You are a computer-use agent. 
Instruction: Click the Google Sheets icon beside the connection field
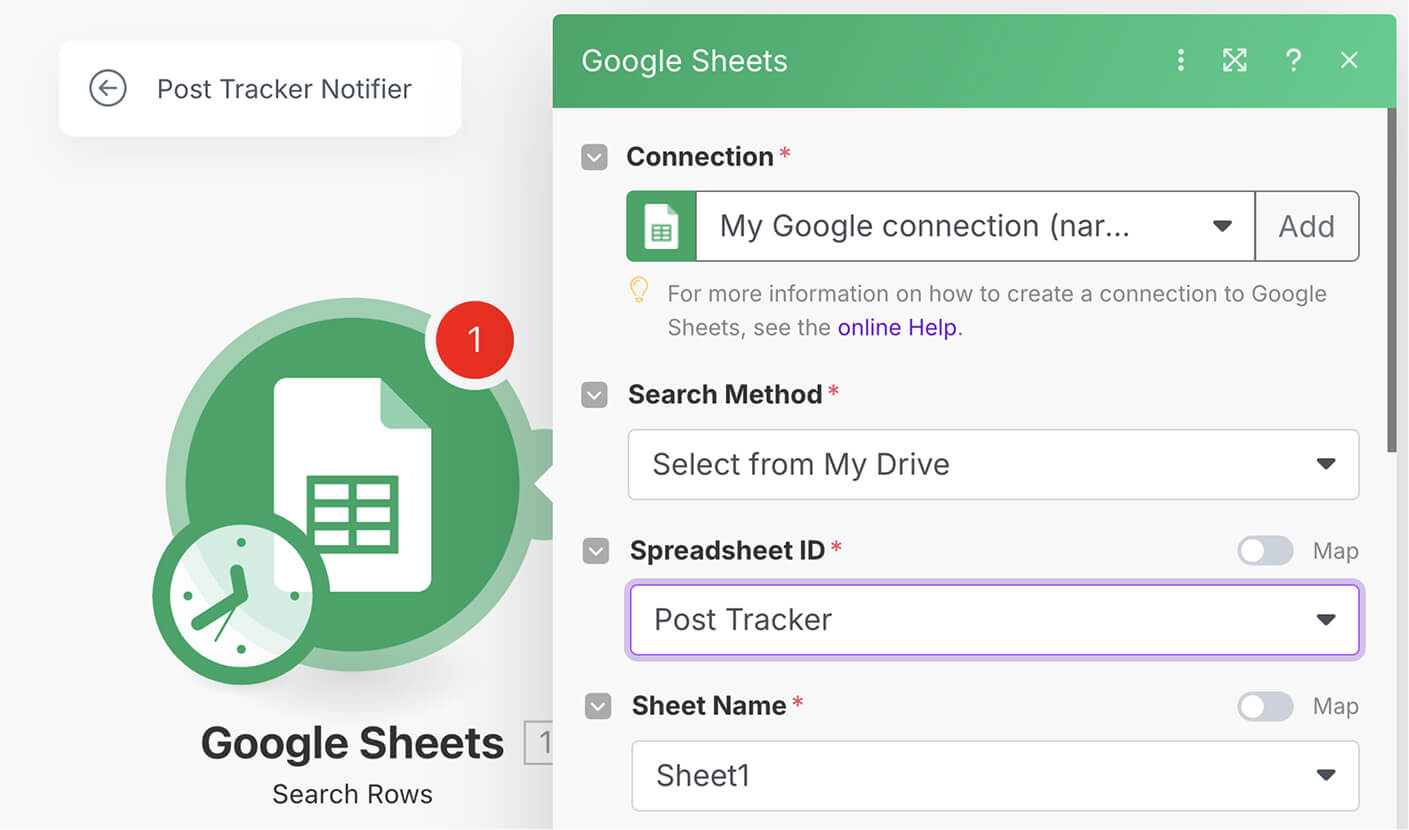pyautogui.click(x=661, y=226)
